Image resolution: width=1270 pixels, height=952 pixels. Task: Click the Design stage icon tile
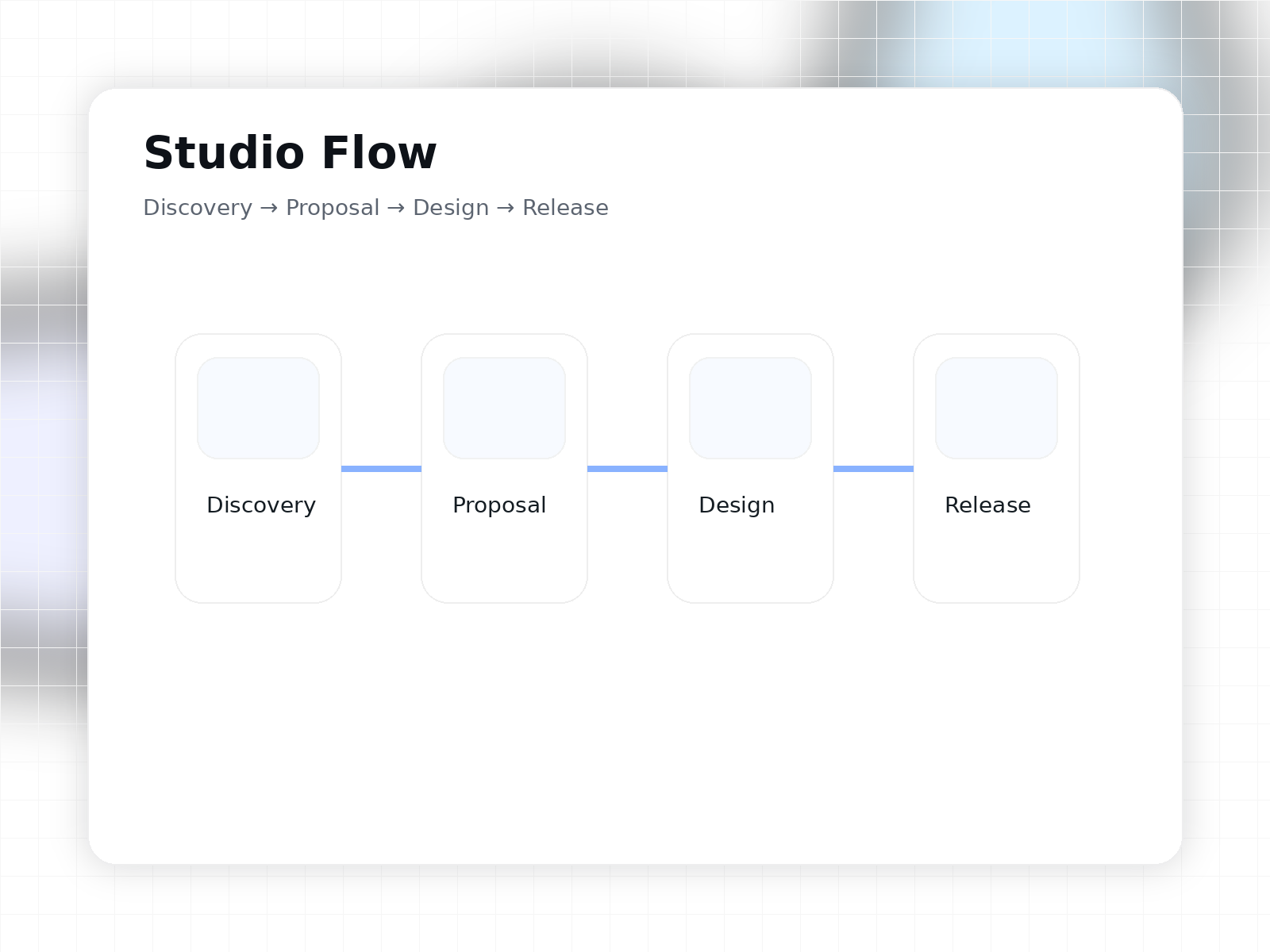750,408
